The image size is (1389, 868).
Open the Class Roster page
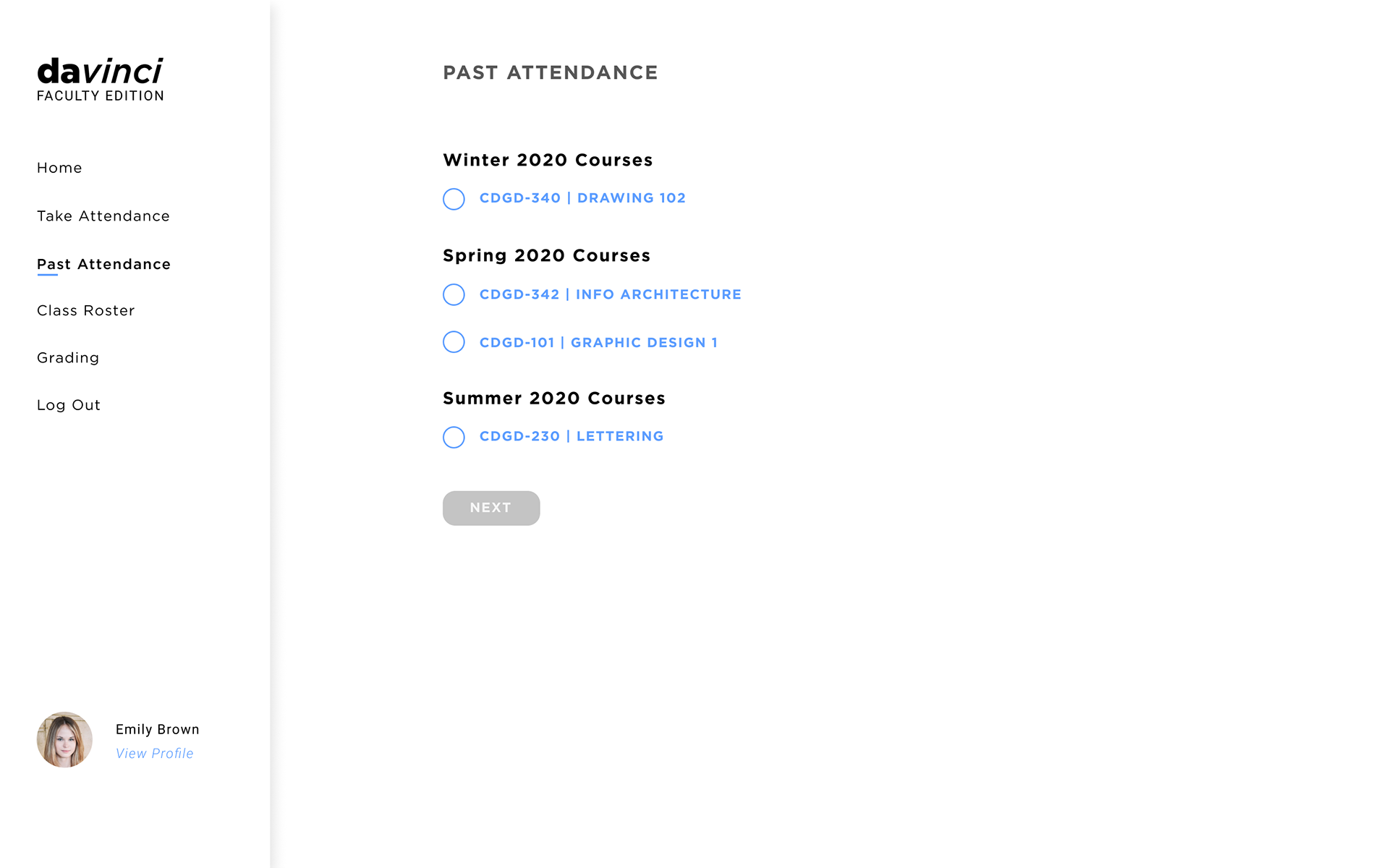tap(85, 310)
